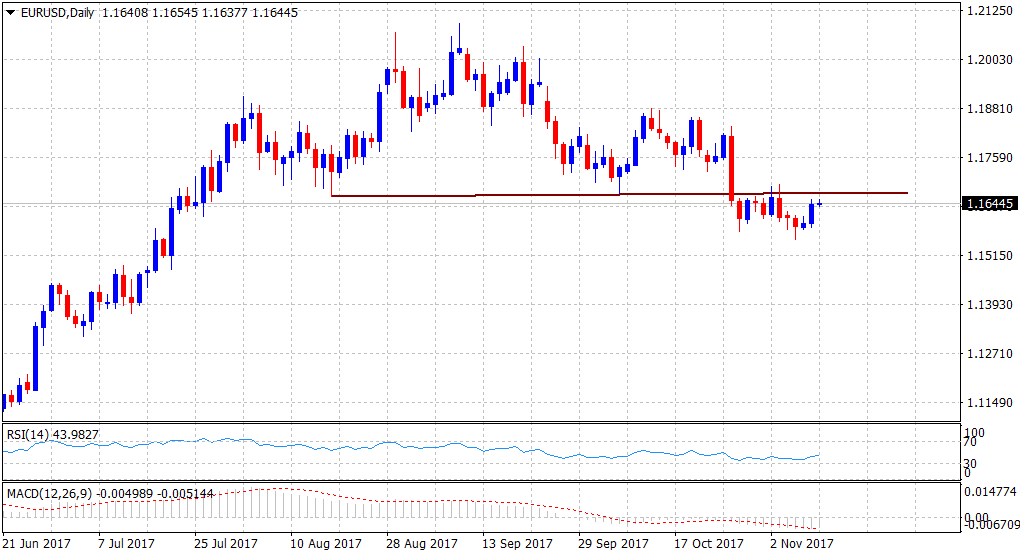Click the 21 Jun 2017 date label

click(36, 543)
